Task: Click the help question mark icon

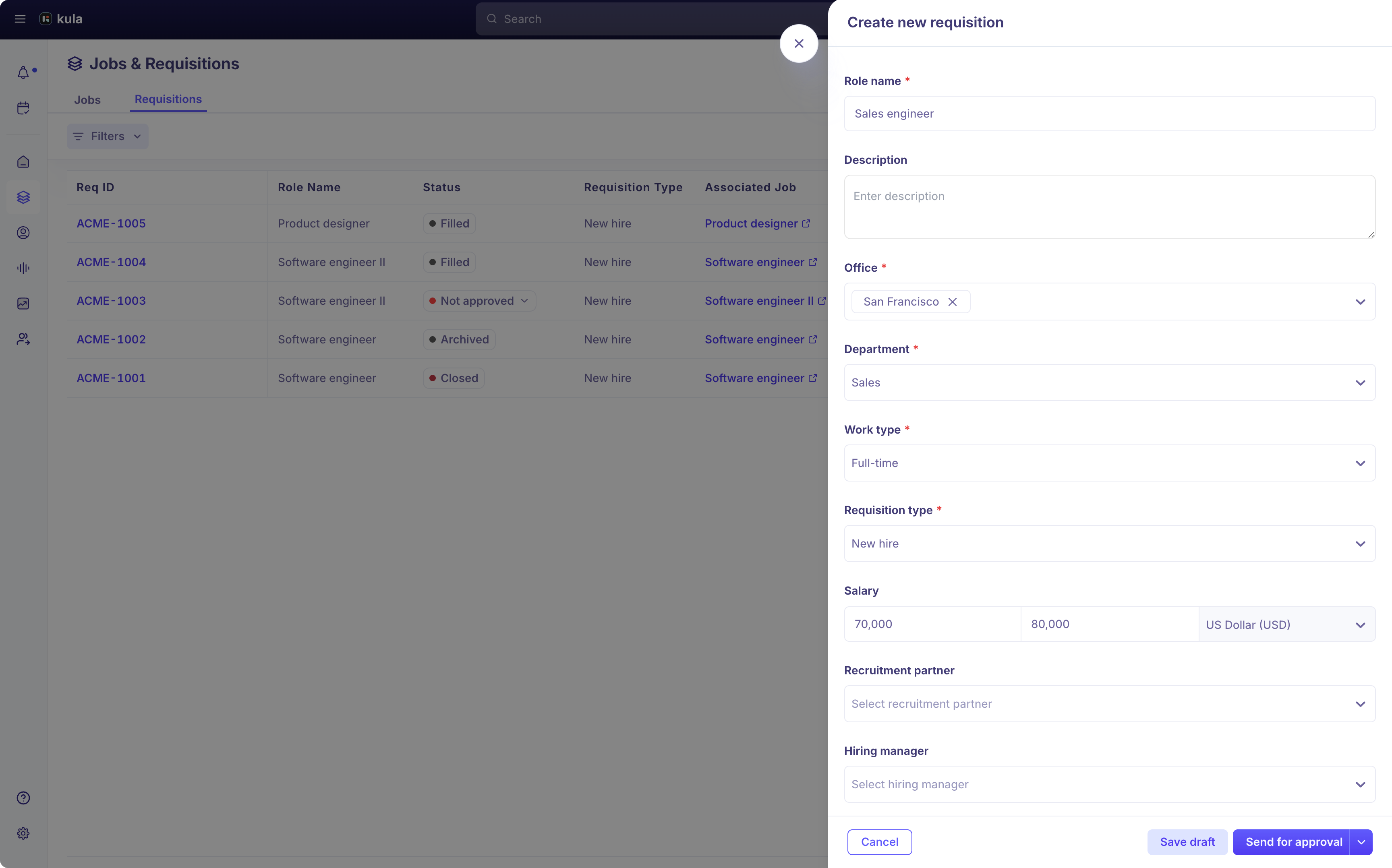Action: [23, 798]
